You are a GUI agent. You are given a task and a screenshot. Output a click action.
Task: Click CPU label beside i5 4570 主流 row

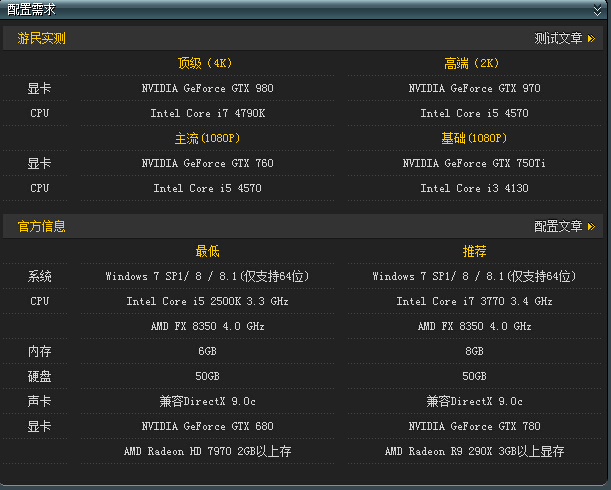pyautogui.click(x=39, y=188)
